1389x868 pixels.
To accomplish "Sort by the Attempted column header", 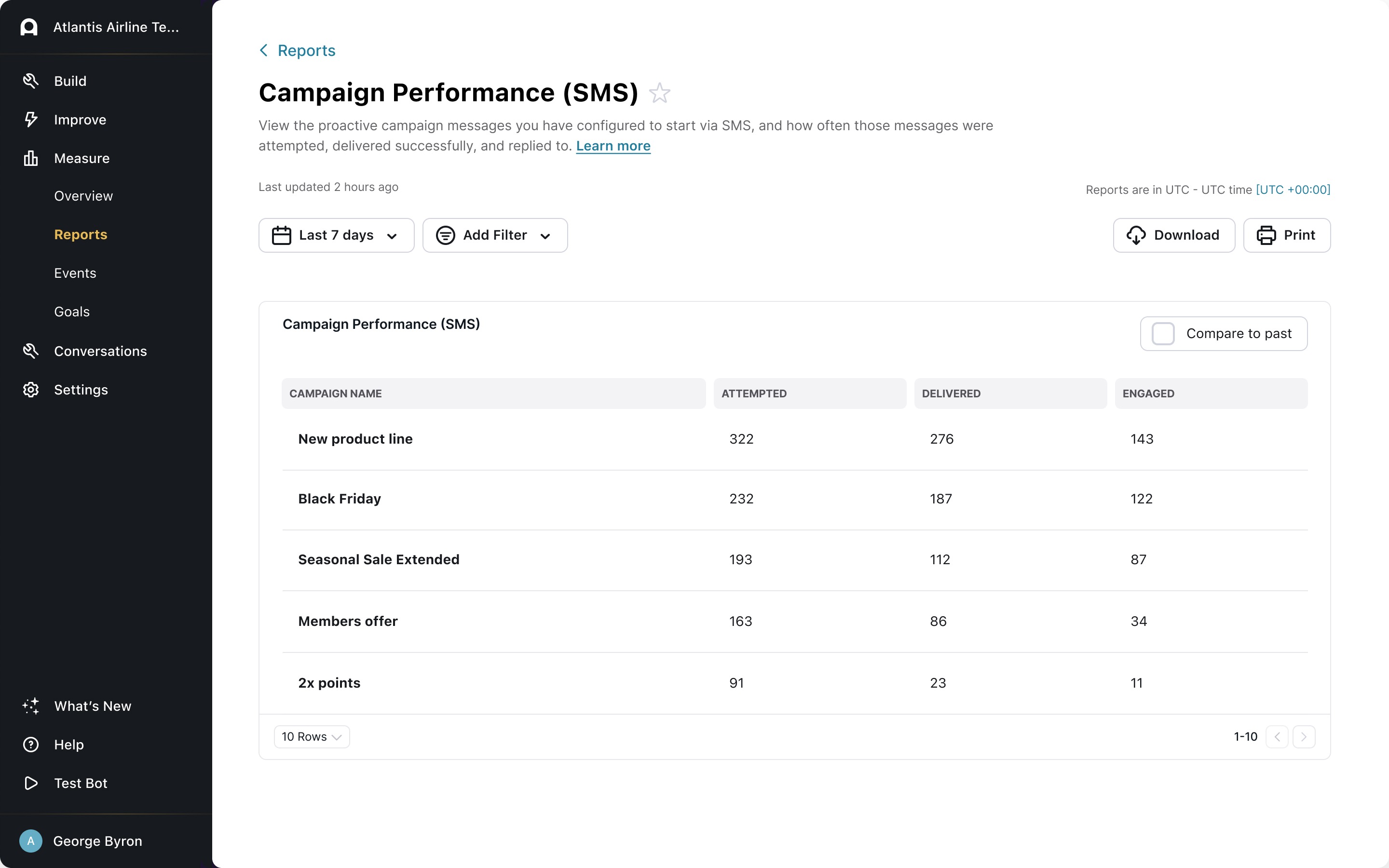I will pos(754,393).
